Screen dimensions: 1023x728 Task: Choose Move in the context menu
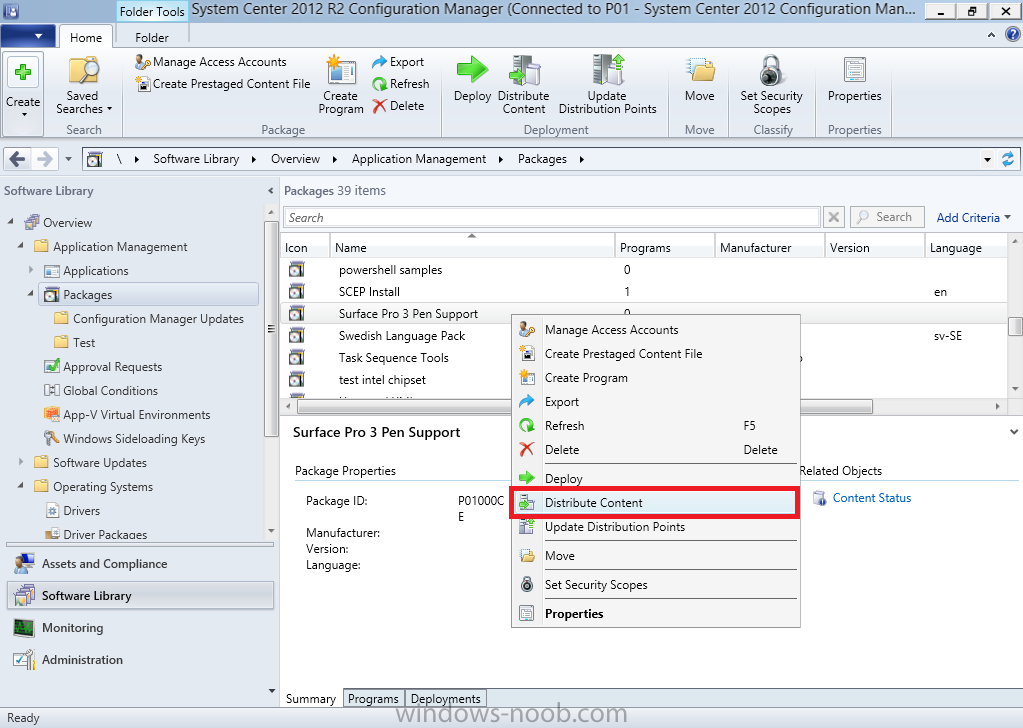655,556
